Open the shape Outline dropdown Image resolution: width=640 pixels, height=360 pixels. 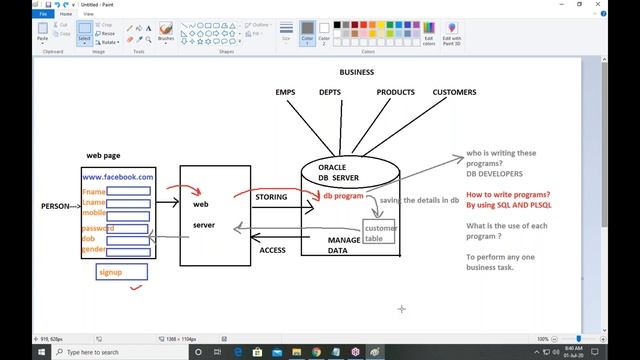(x=258, y=25)
